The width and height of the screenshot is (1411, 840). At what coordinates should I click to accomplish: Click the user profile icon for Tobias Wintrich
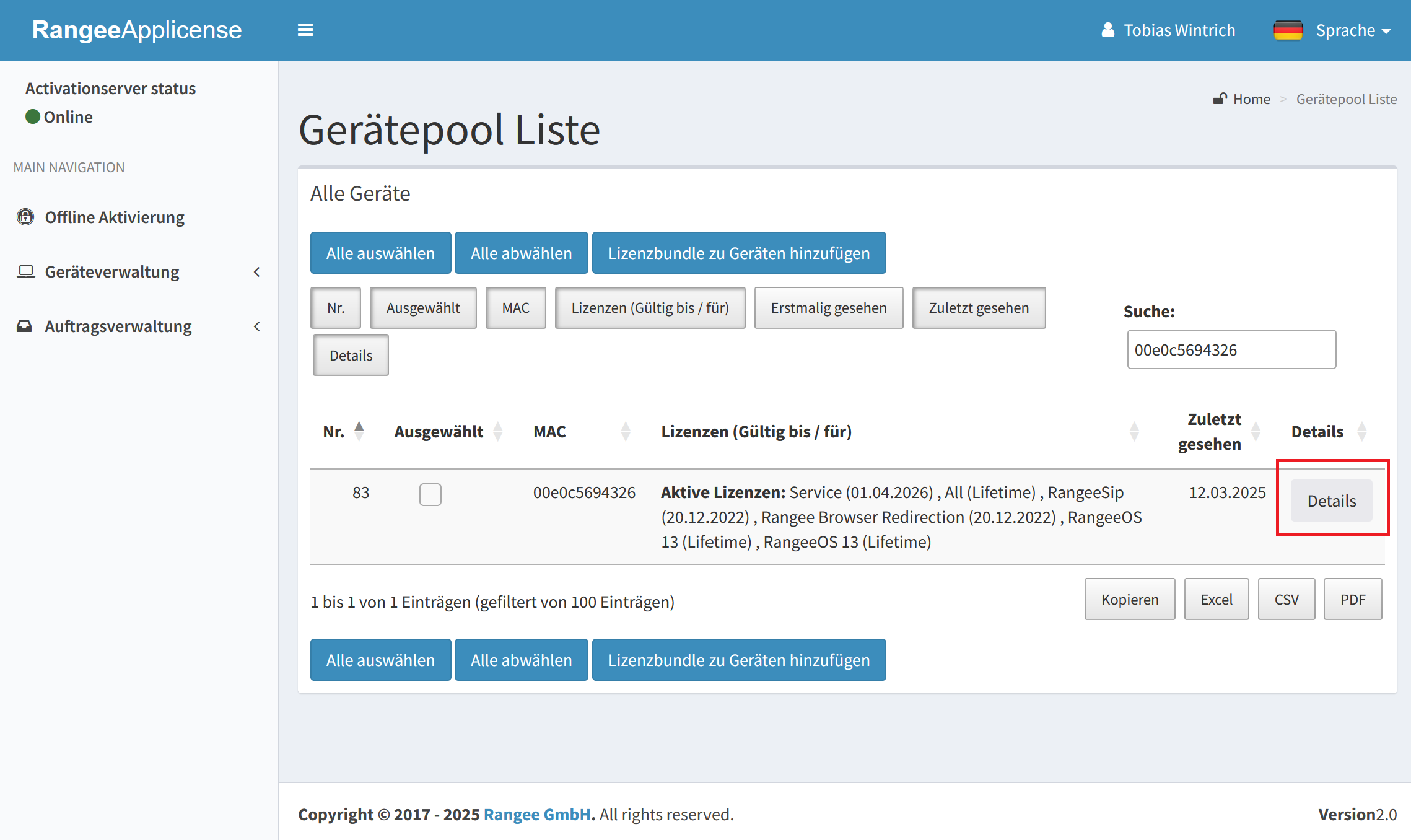[1108, 30]
